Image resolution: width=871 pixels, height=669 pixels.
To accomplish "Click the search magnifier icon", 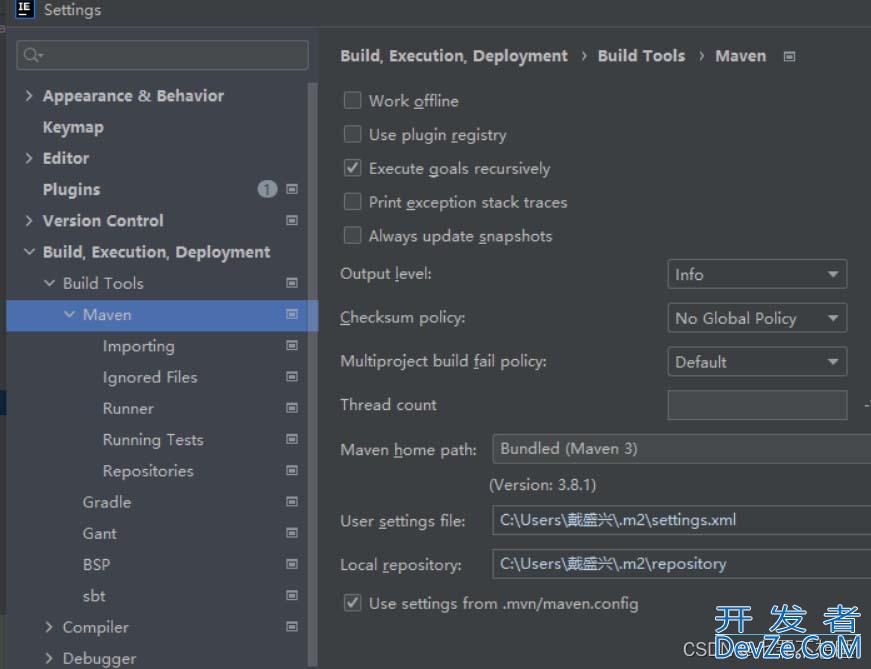I will click(x=32, y=54).
